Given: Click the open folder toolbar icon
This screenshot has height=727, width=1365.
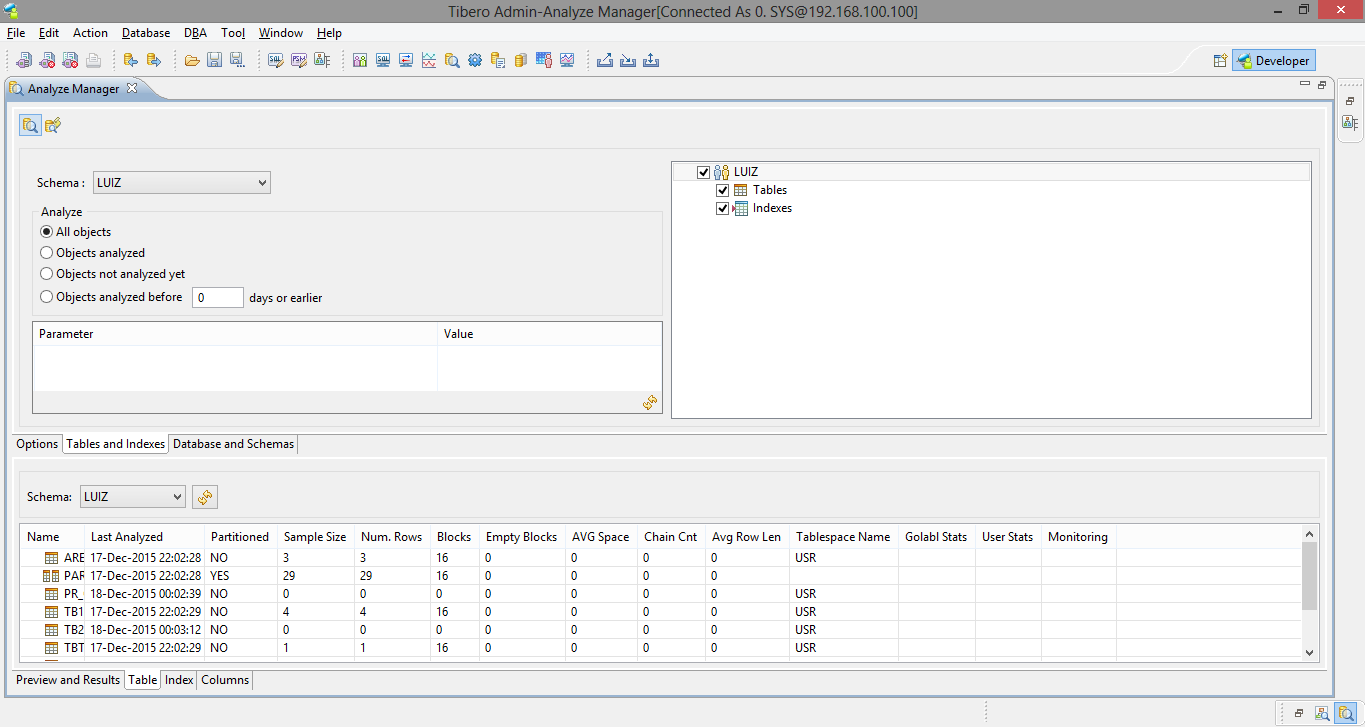Looking at the screenshot, I should point(192,61).
